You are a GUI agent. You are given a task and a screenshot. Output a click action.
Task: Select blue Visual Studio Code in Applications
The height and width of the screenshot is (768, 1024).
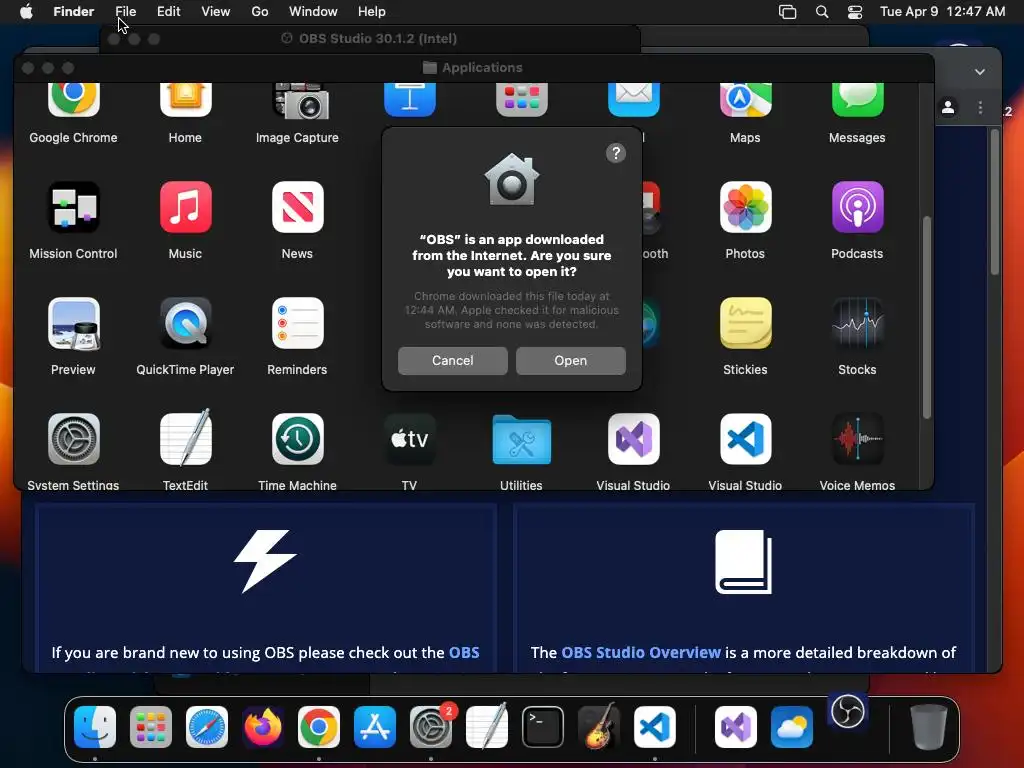(745, 439)
